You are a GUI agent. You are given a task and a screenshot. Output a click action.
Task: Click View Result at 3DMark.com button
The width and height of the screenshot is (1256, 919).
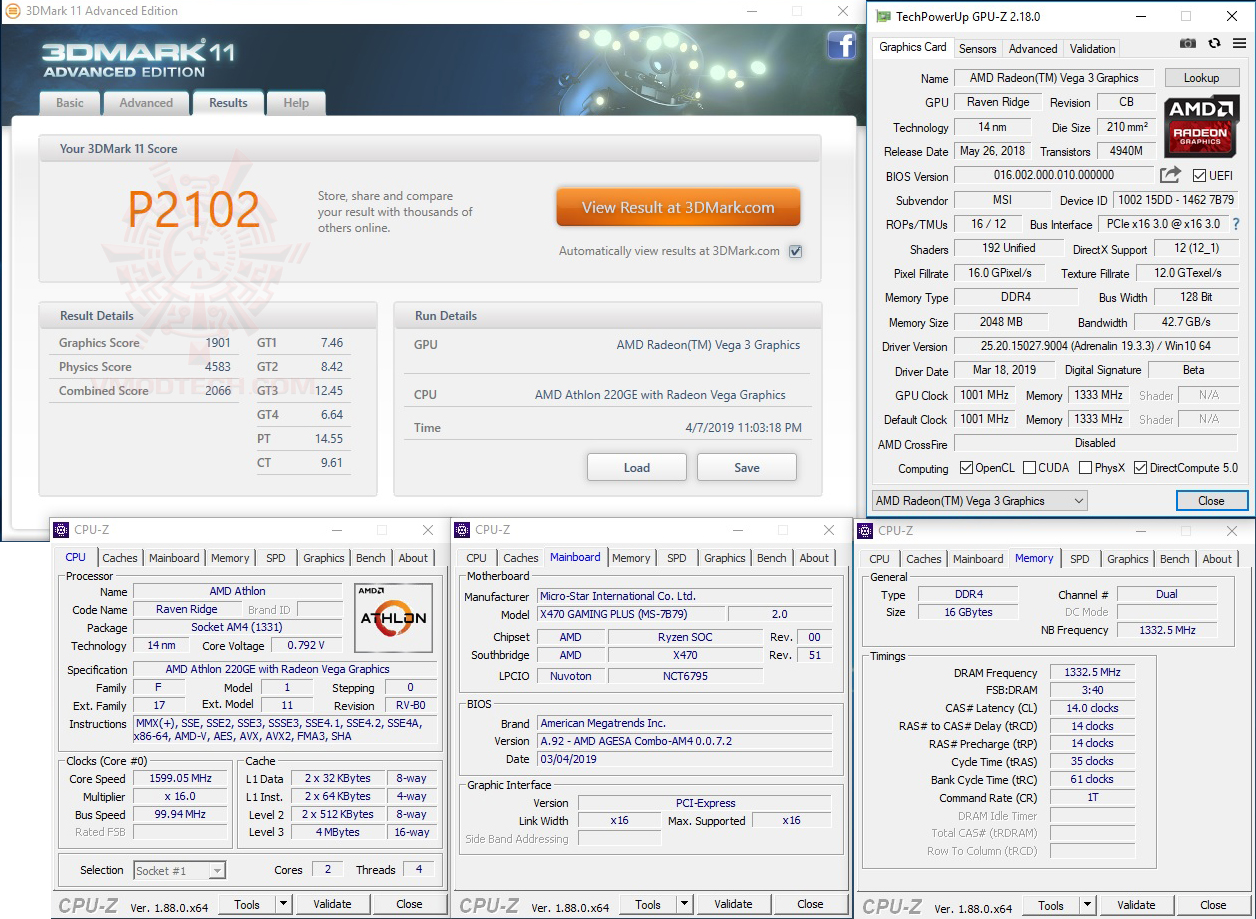point(678,207)
